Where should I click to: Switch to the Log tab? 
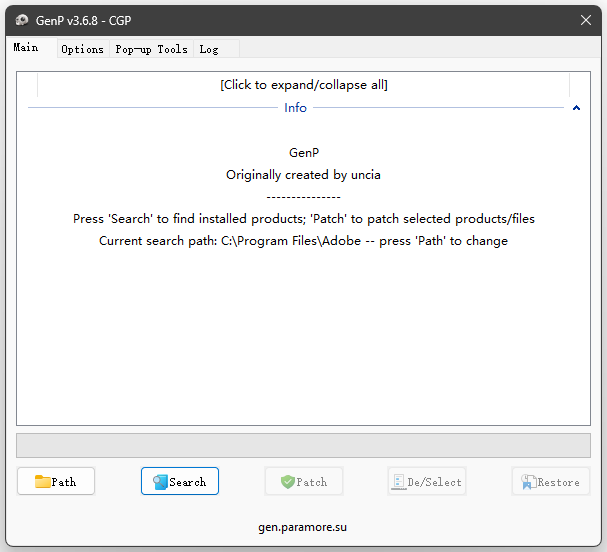point(216,49)
